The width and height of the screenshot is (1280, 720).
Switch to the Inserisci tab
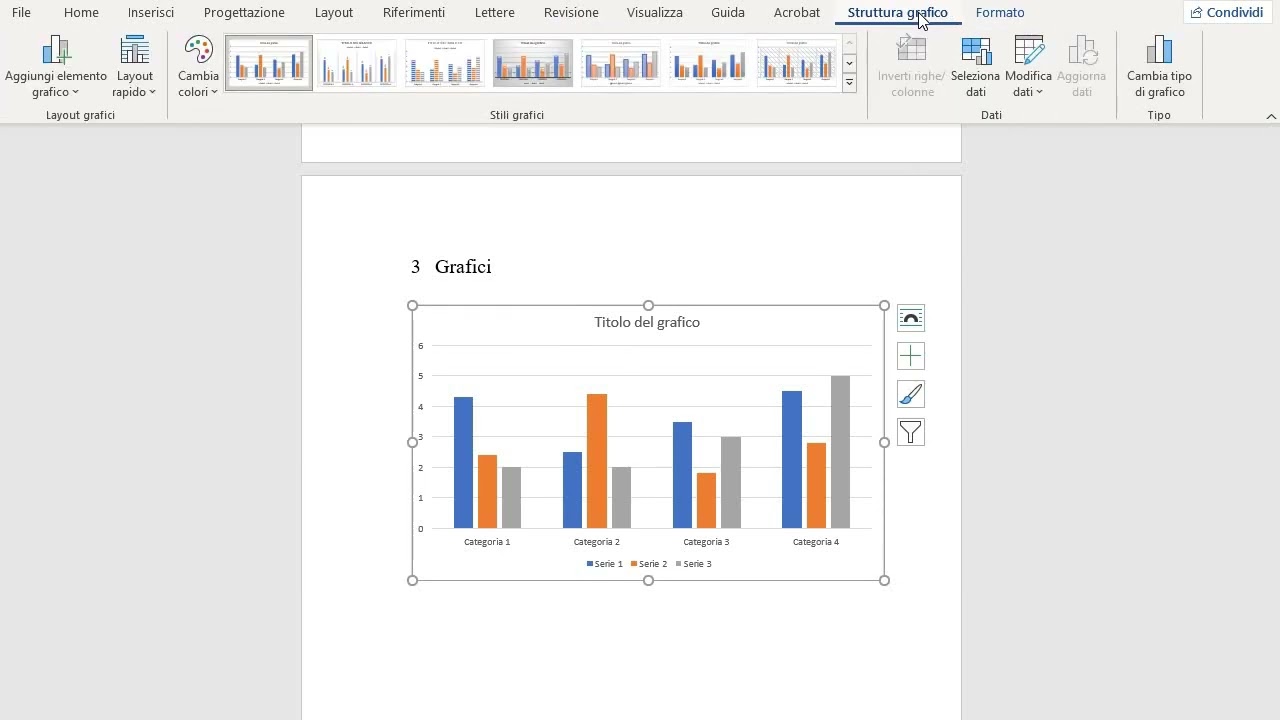point(151,13)
